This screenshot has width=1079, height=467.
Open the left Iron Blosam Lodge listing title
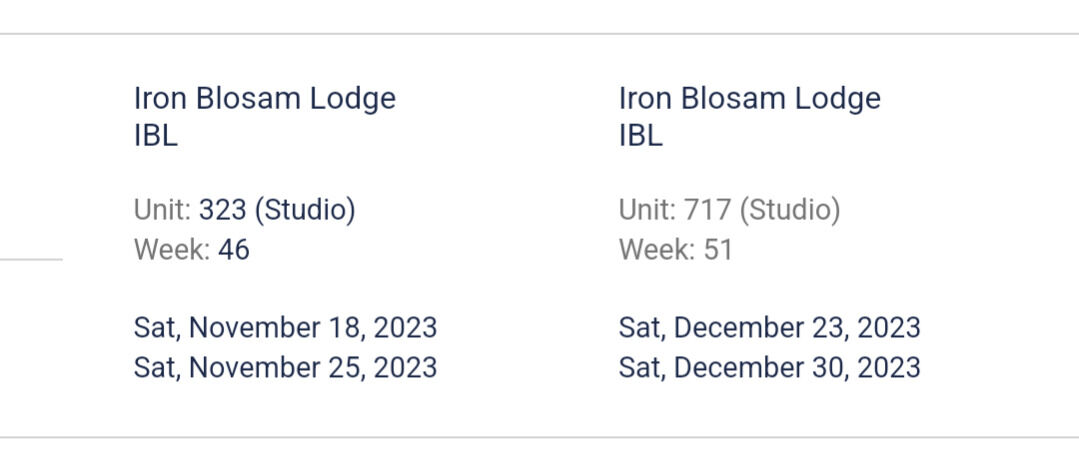[265, 98]
